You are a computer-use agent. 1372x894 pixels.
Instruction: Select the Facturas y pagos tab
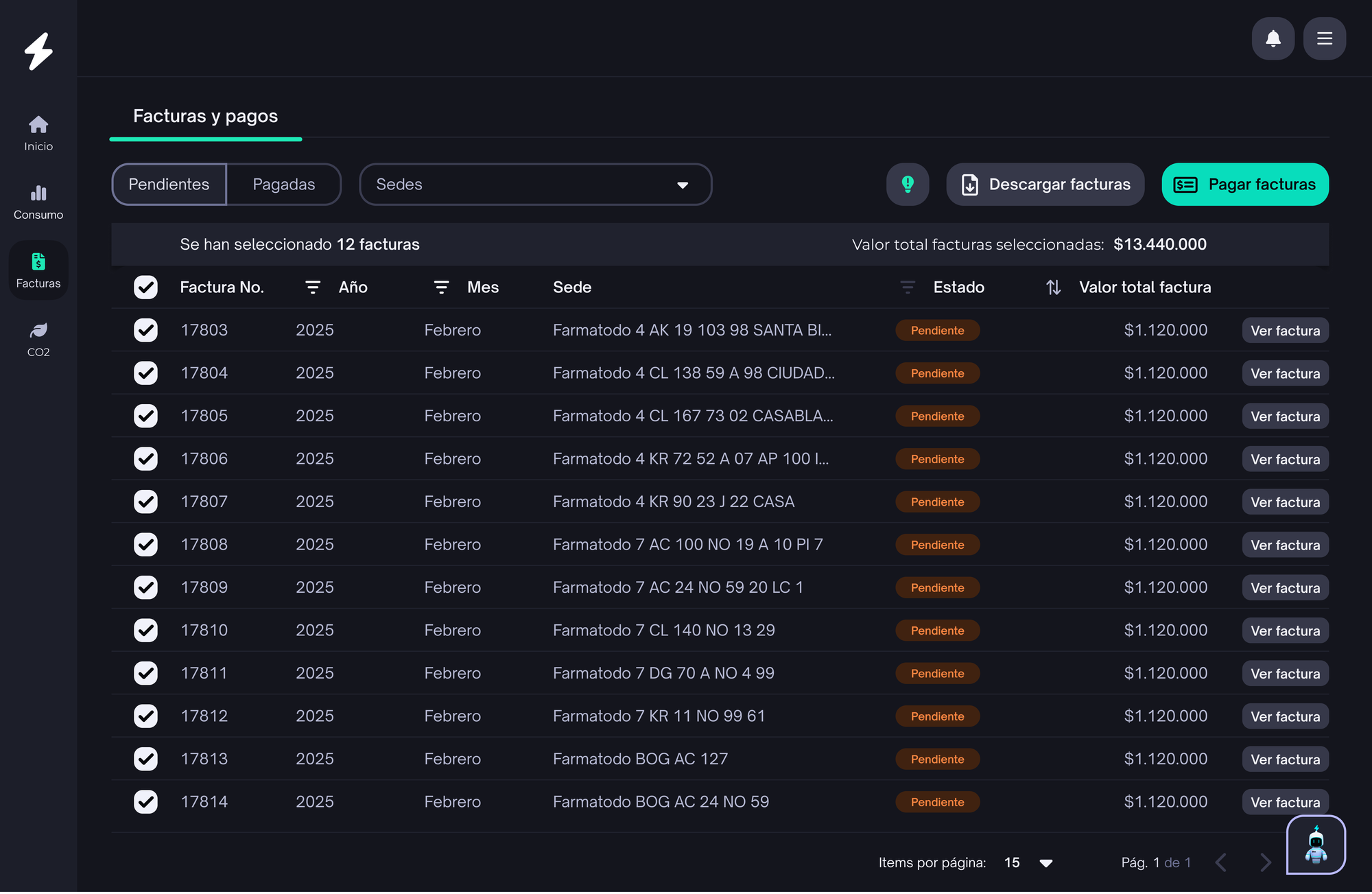tap(205, 116)
